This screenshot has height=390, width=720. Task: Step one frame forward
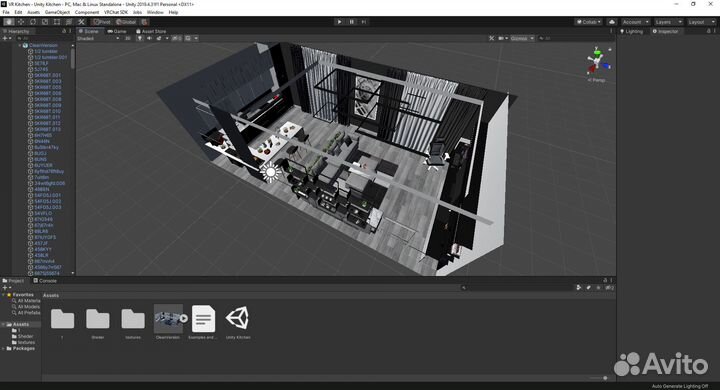(364, 22)
